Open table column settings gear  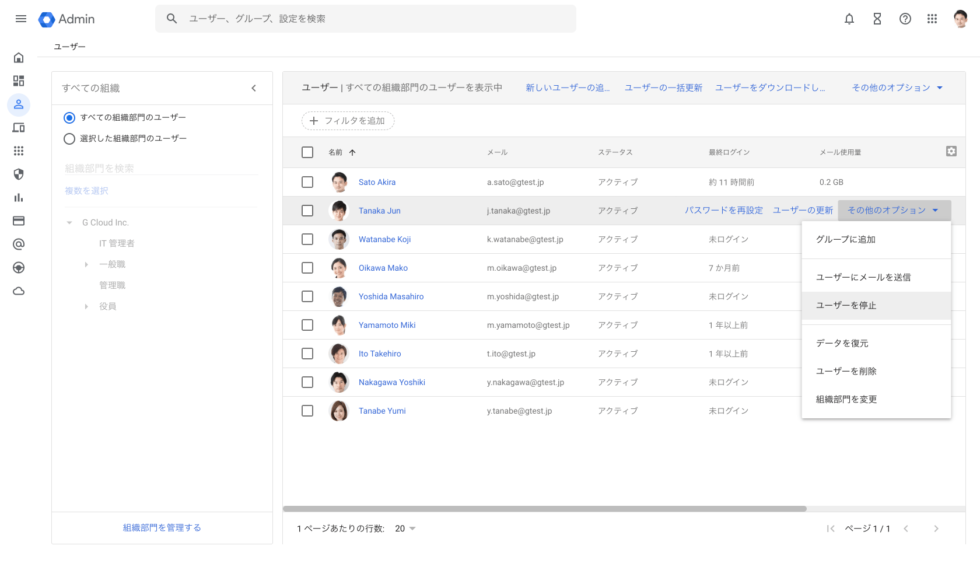[951, 151]
